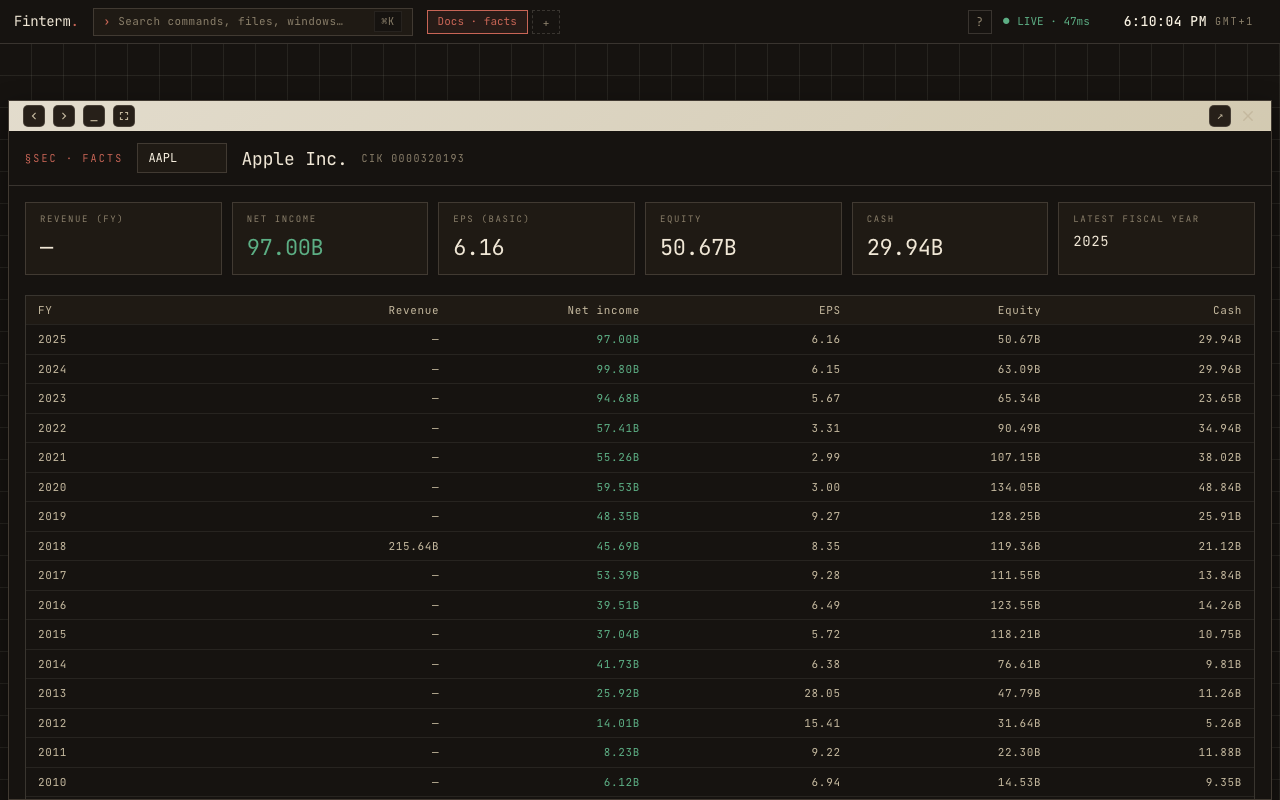Click the FY column header

[45, 311]
